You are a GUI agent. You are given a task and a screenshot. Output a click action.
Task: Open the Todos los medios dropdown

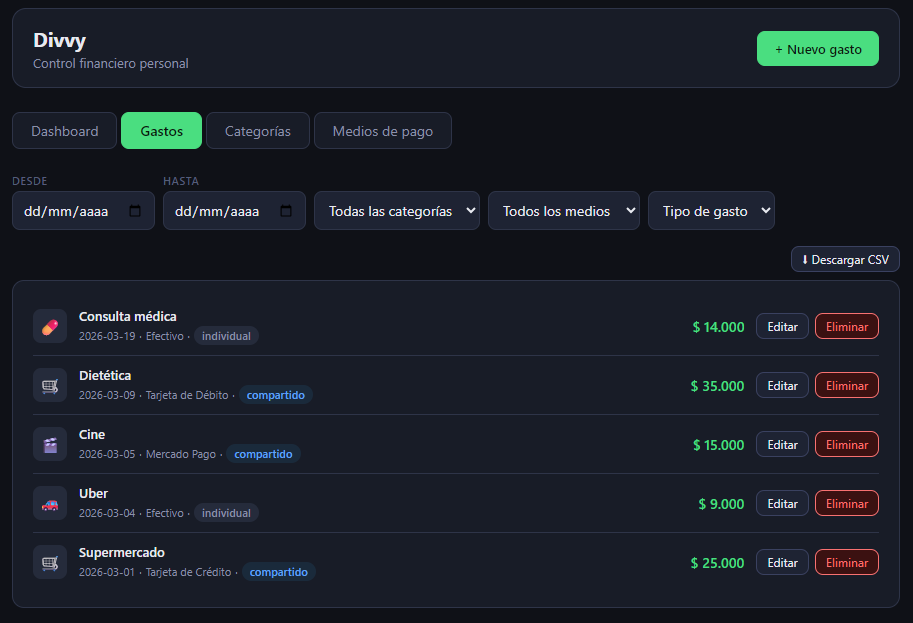point(563,211)
